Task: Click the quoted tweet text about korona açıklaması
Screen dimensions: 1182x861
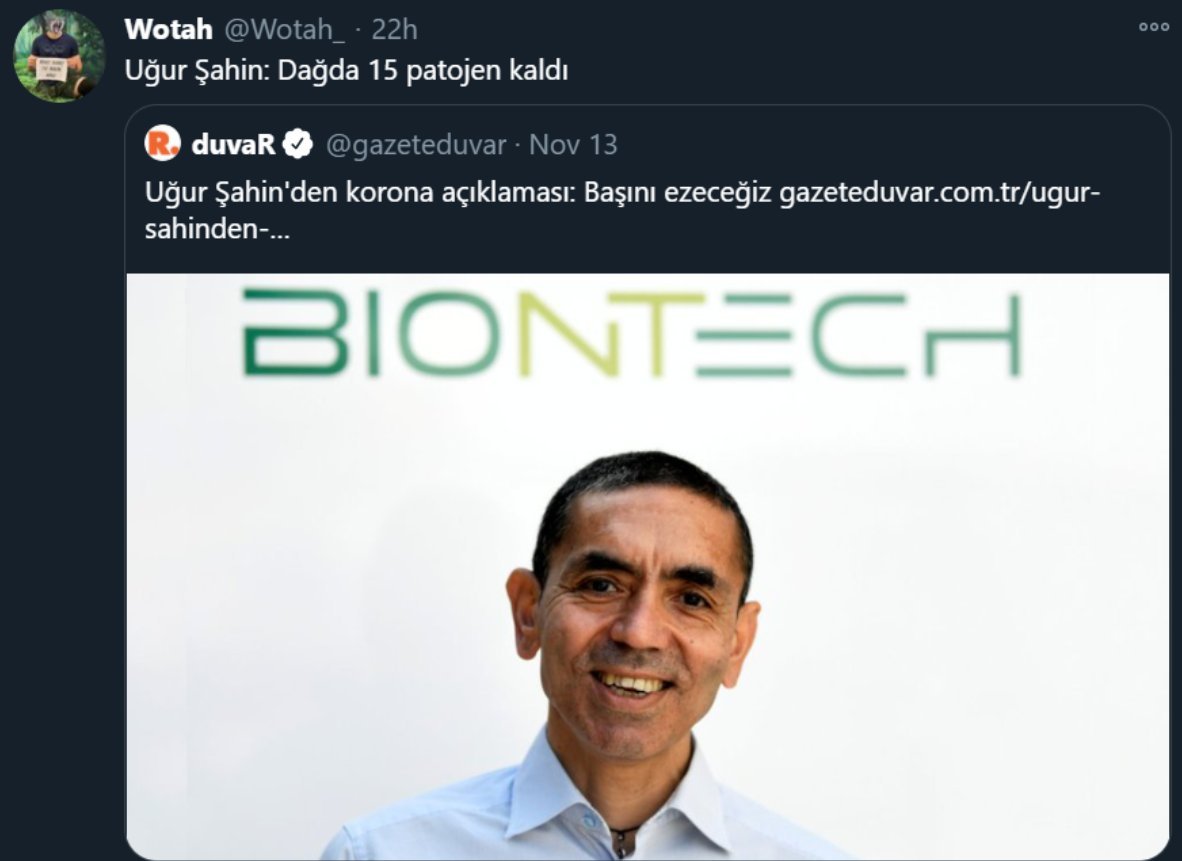Action: click(458, 193)
